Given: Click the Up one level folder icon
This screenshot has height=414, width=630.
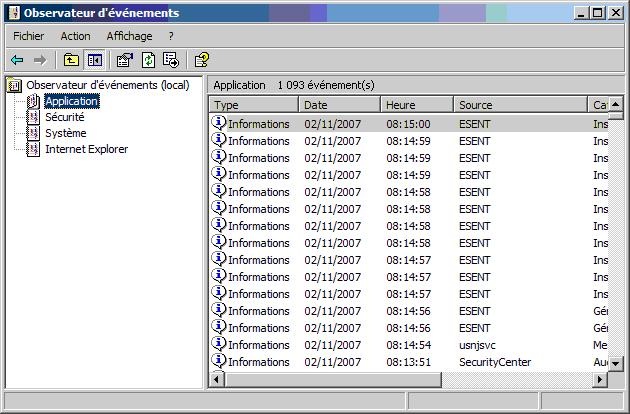Looking at the screenshot, I should pyautogui.click(x=71, y=60).
